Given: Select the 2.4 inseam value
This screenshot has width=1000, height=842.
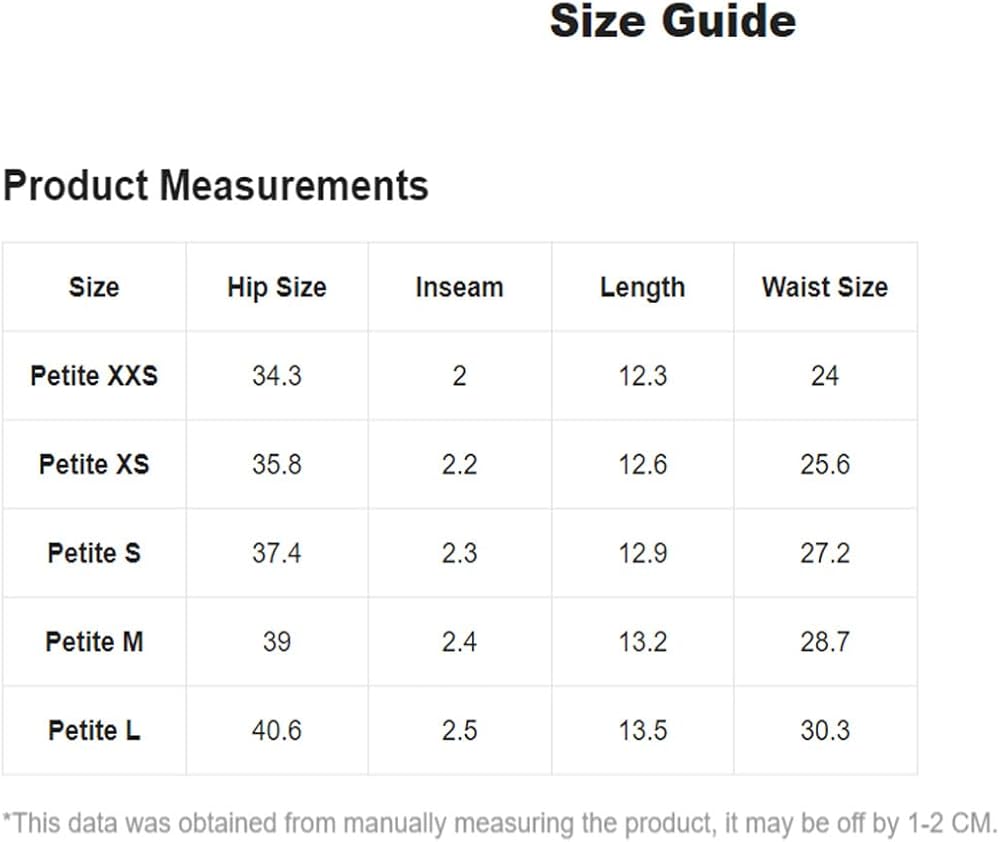Looking at the screenshot, I should pos(459,642).
